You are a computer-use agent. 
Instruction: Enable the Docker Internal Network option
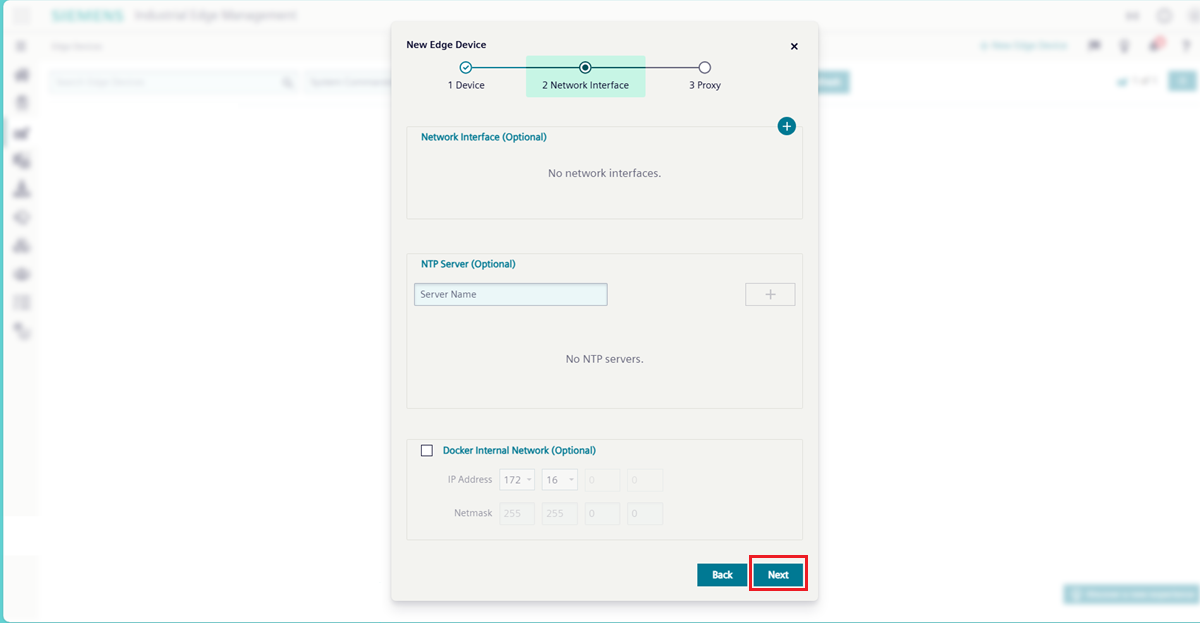point(426,450)
